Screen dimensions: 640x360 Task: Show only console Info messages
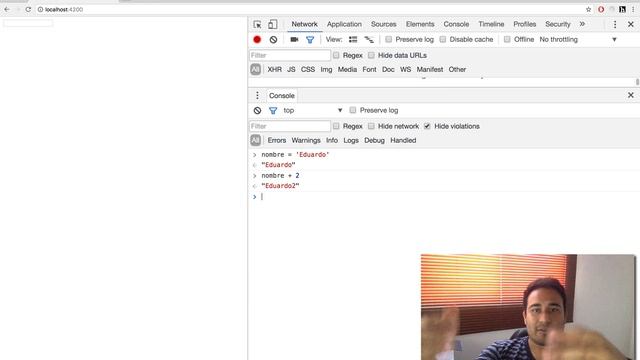(x=332, y=140)
